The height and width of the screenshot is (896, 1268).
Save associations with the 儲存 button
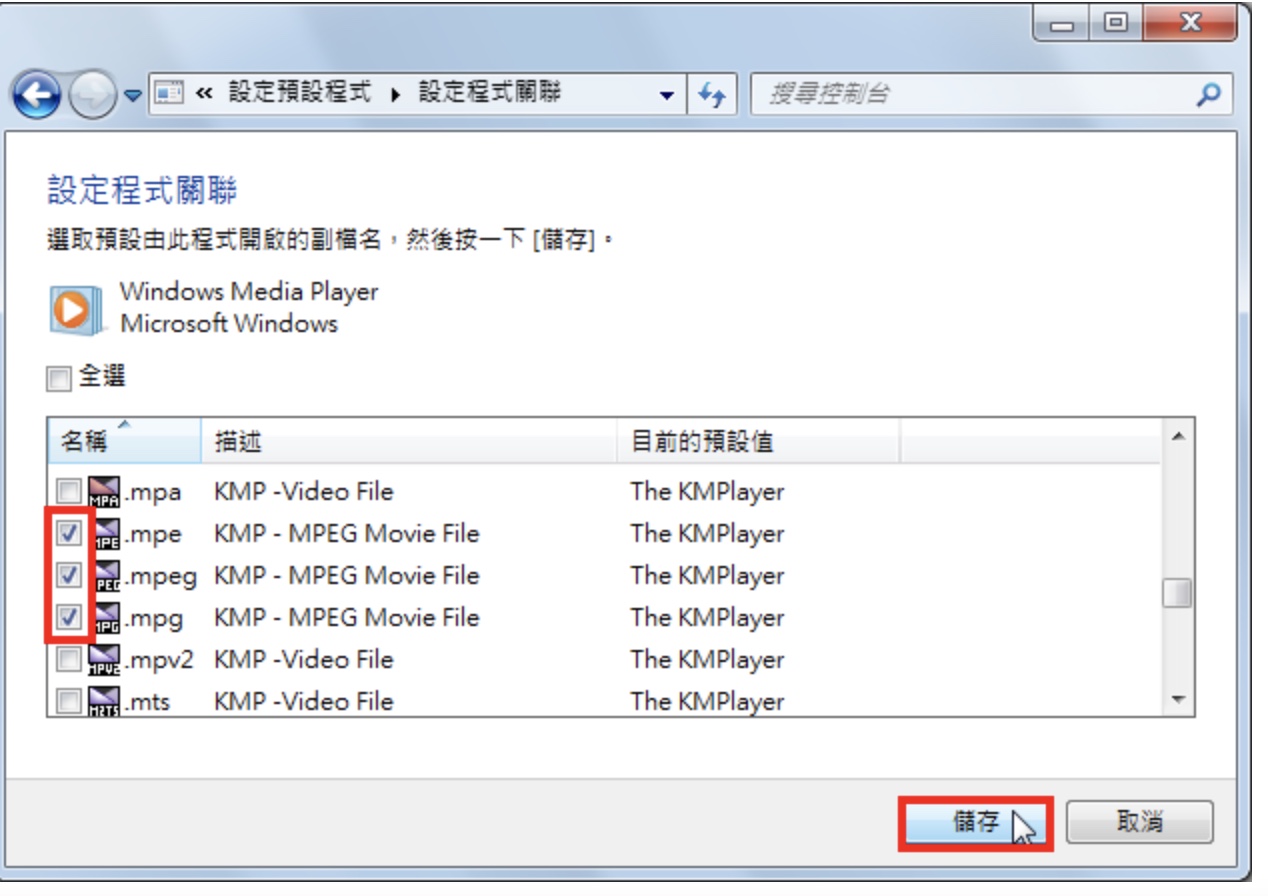[x=977, y=822]
